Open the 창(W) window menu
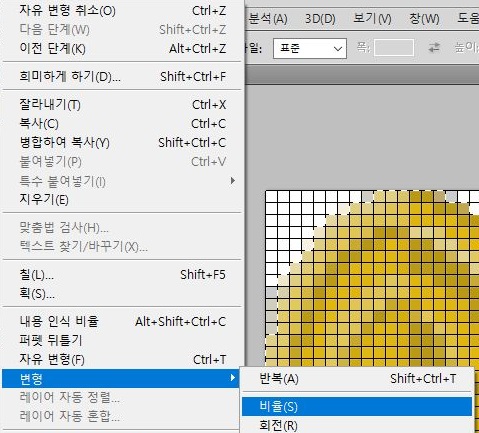Image resolution: width=479 pixels, height=433 pixels. (424, 18)
